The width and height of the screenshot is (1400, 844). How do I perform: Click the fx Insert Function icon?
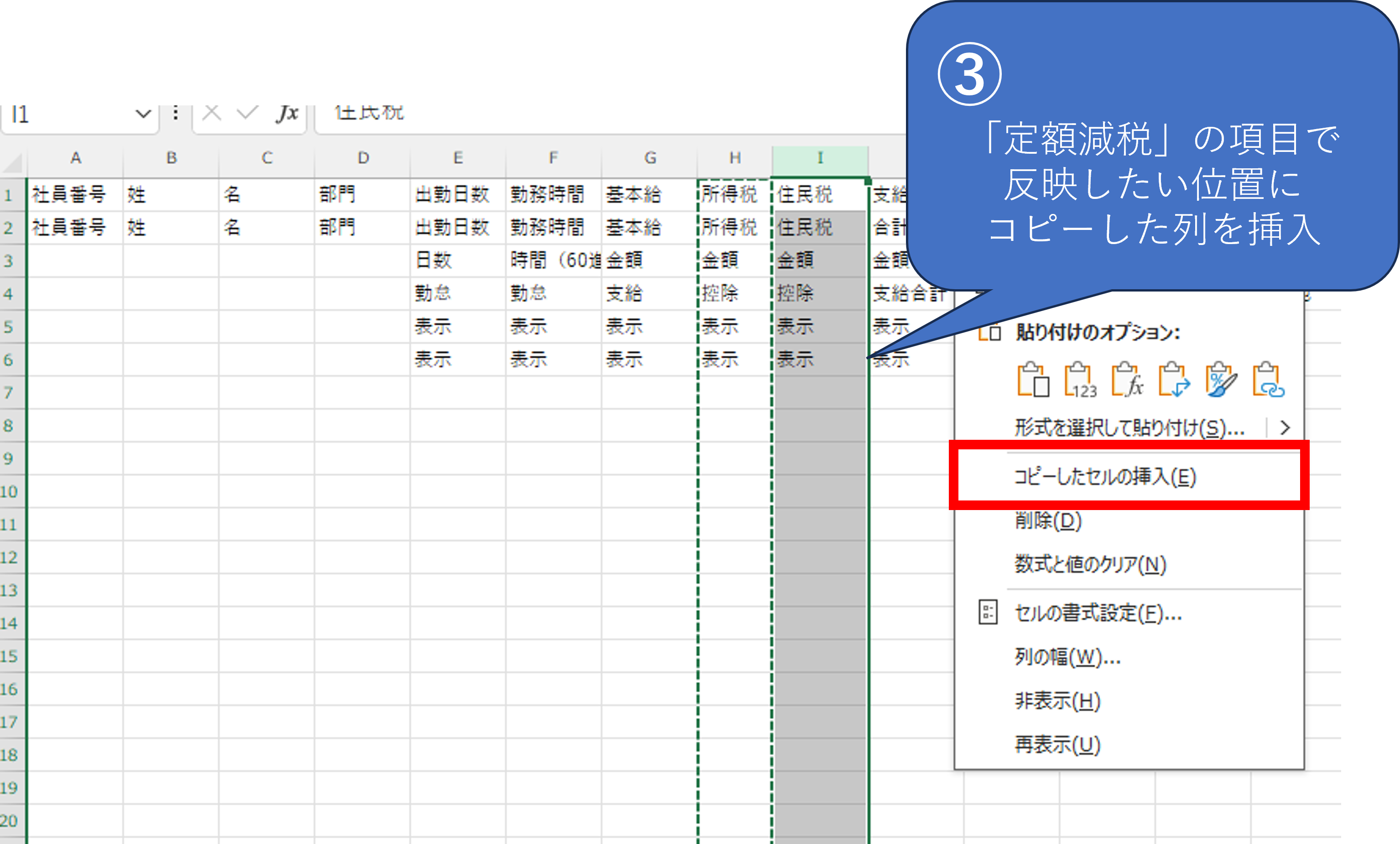click(287, 113)
